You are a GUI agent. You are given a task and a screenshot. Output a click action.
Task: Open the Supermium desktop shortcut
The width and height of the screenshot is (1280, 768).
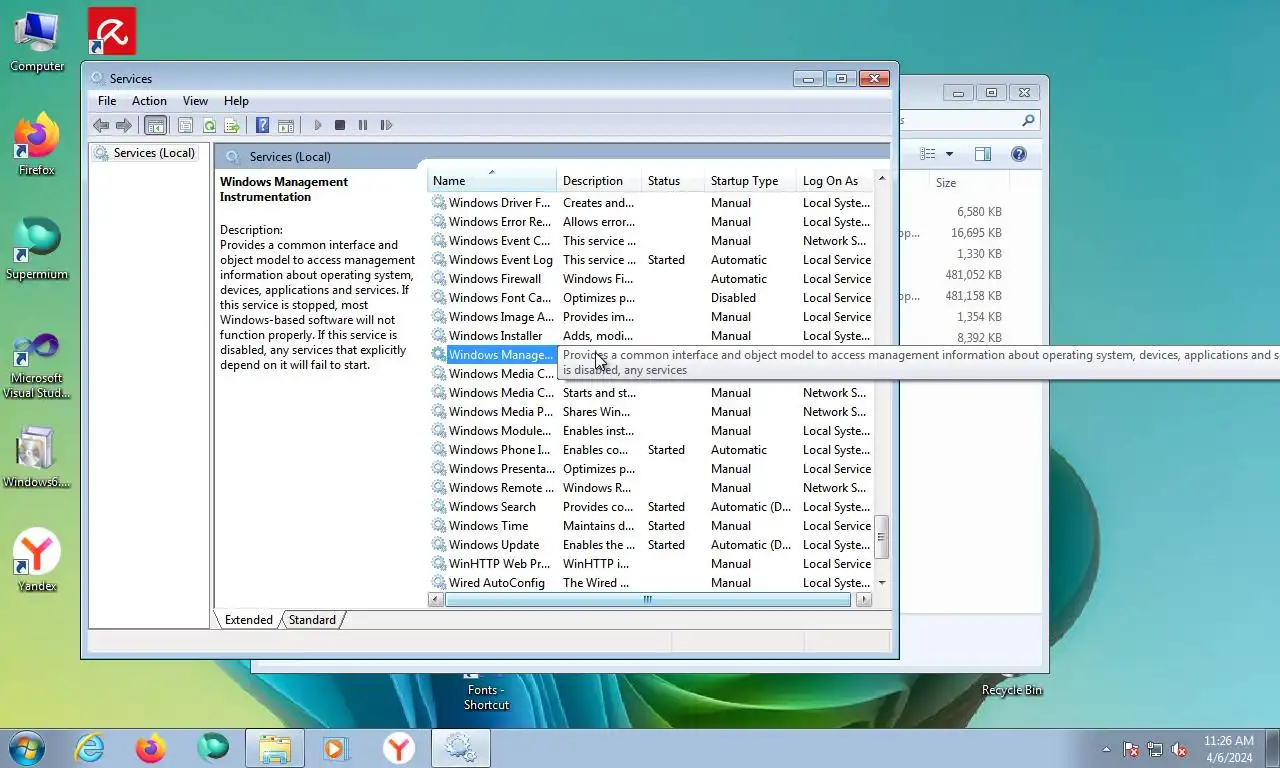37,249
